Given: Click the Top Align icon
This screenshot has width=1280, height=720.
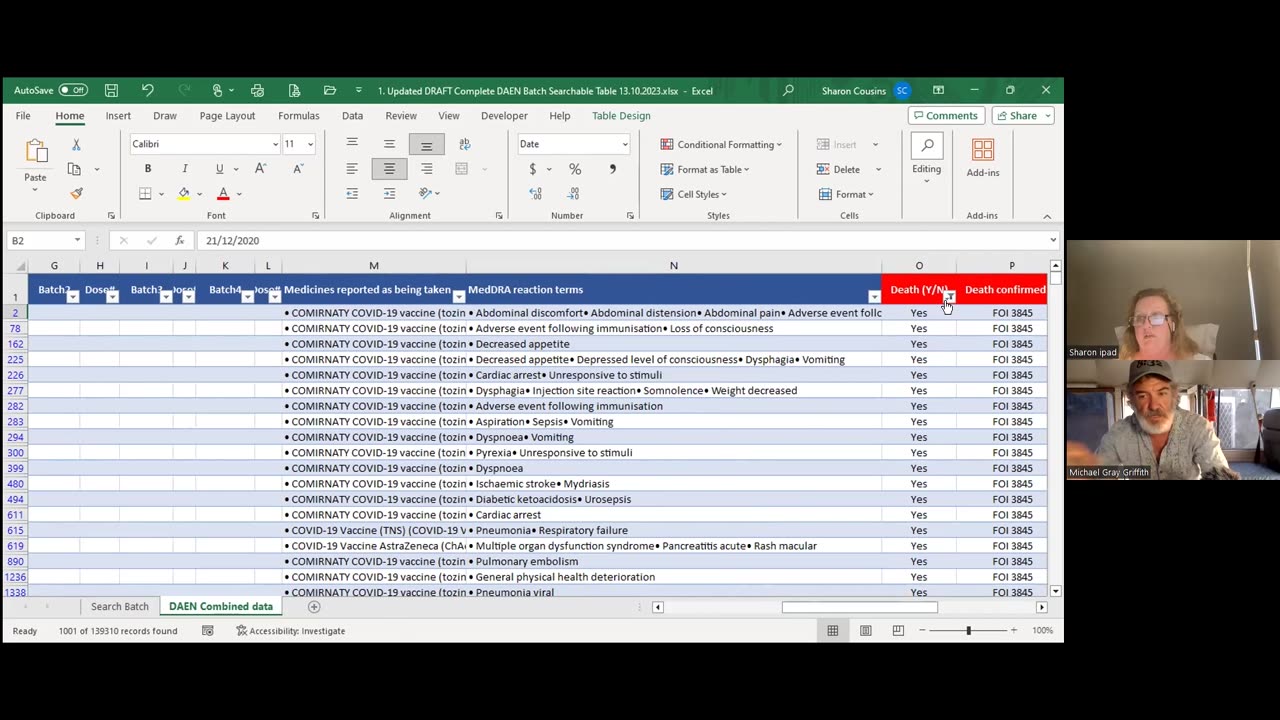Looking at the screenshot, I should (352, 144).
